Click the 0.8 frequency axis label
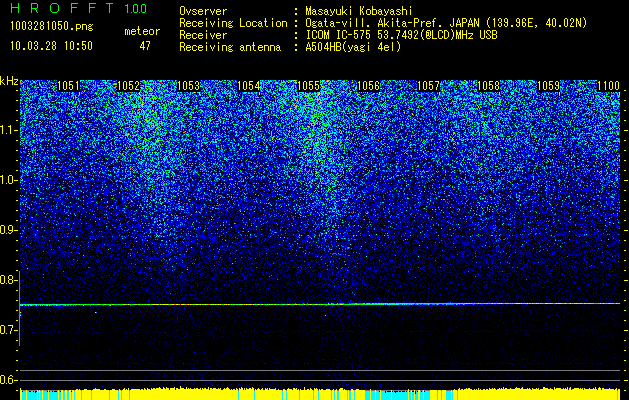 [9, 280]
